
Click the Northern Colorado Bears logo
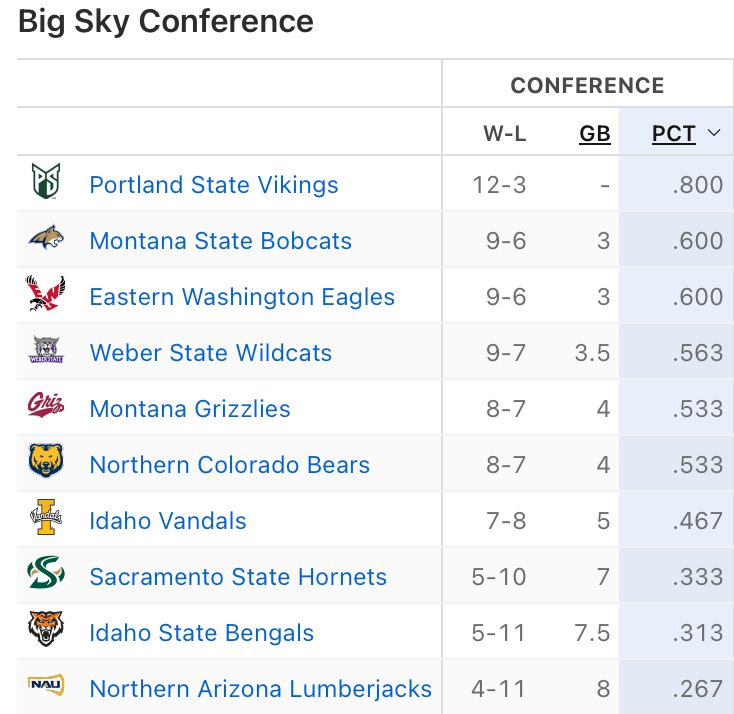(46, 463)
